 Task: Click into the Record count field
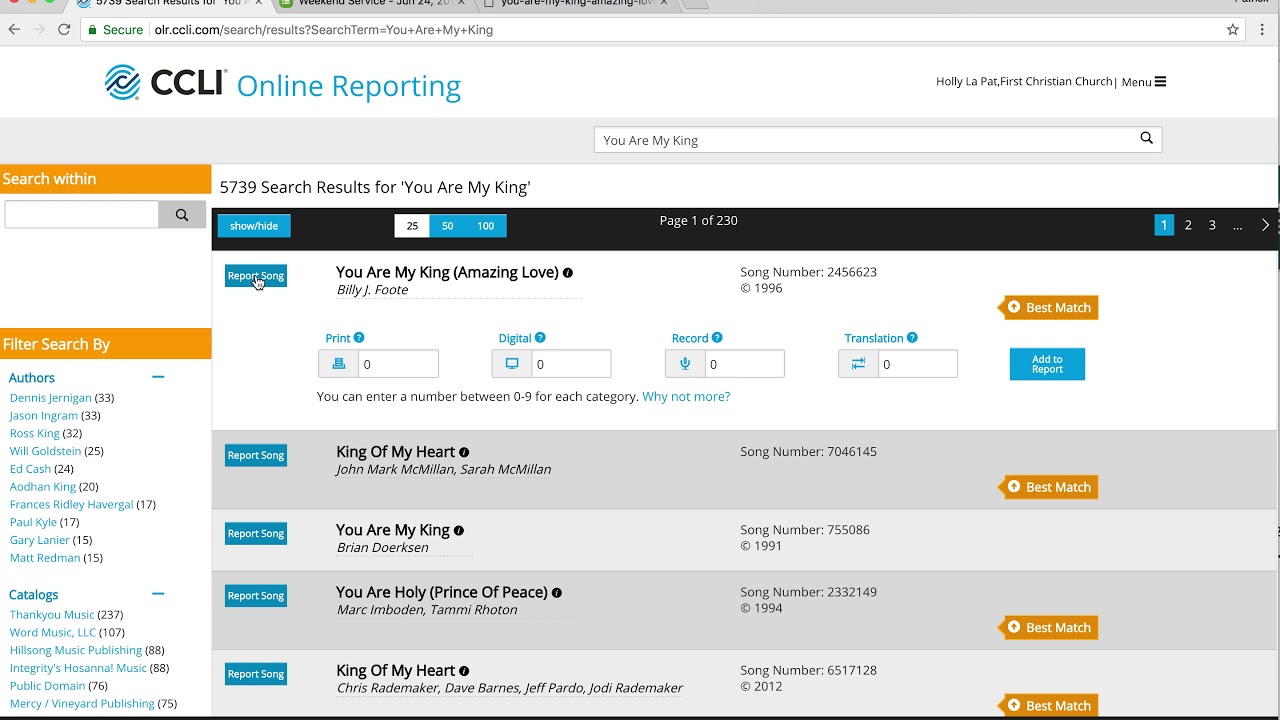point(744,364)
